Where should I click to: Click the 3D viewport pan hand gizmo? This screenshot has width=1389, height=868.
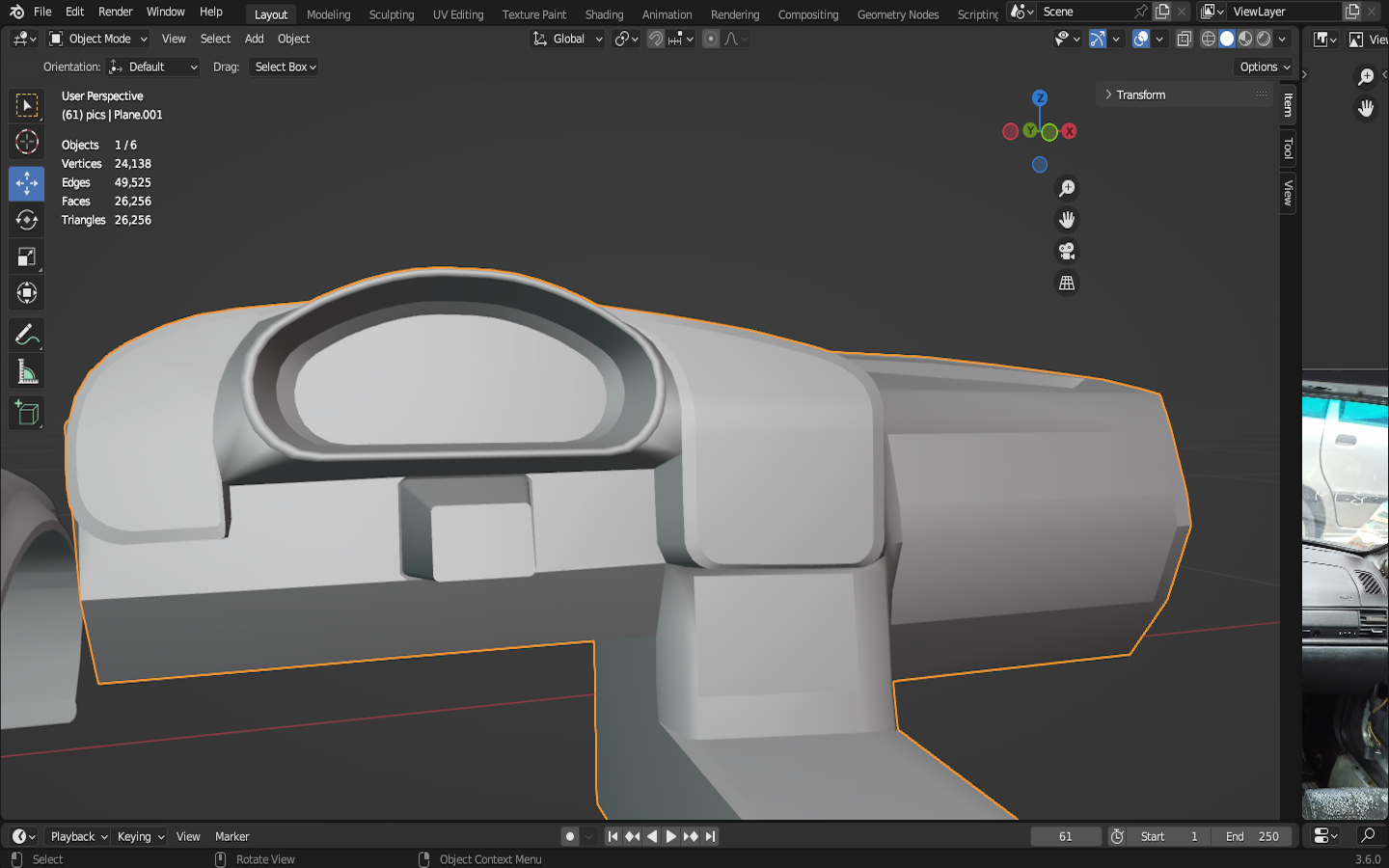1067,220
